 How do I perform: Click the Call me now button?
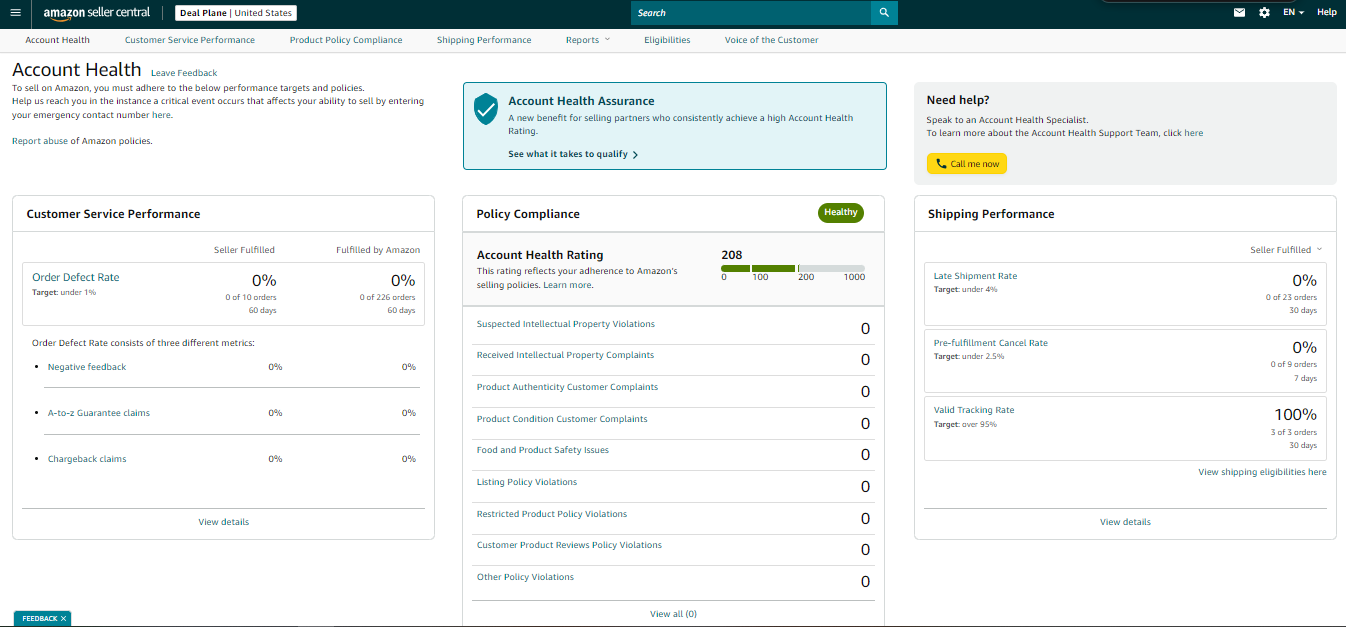[967, 164]
